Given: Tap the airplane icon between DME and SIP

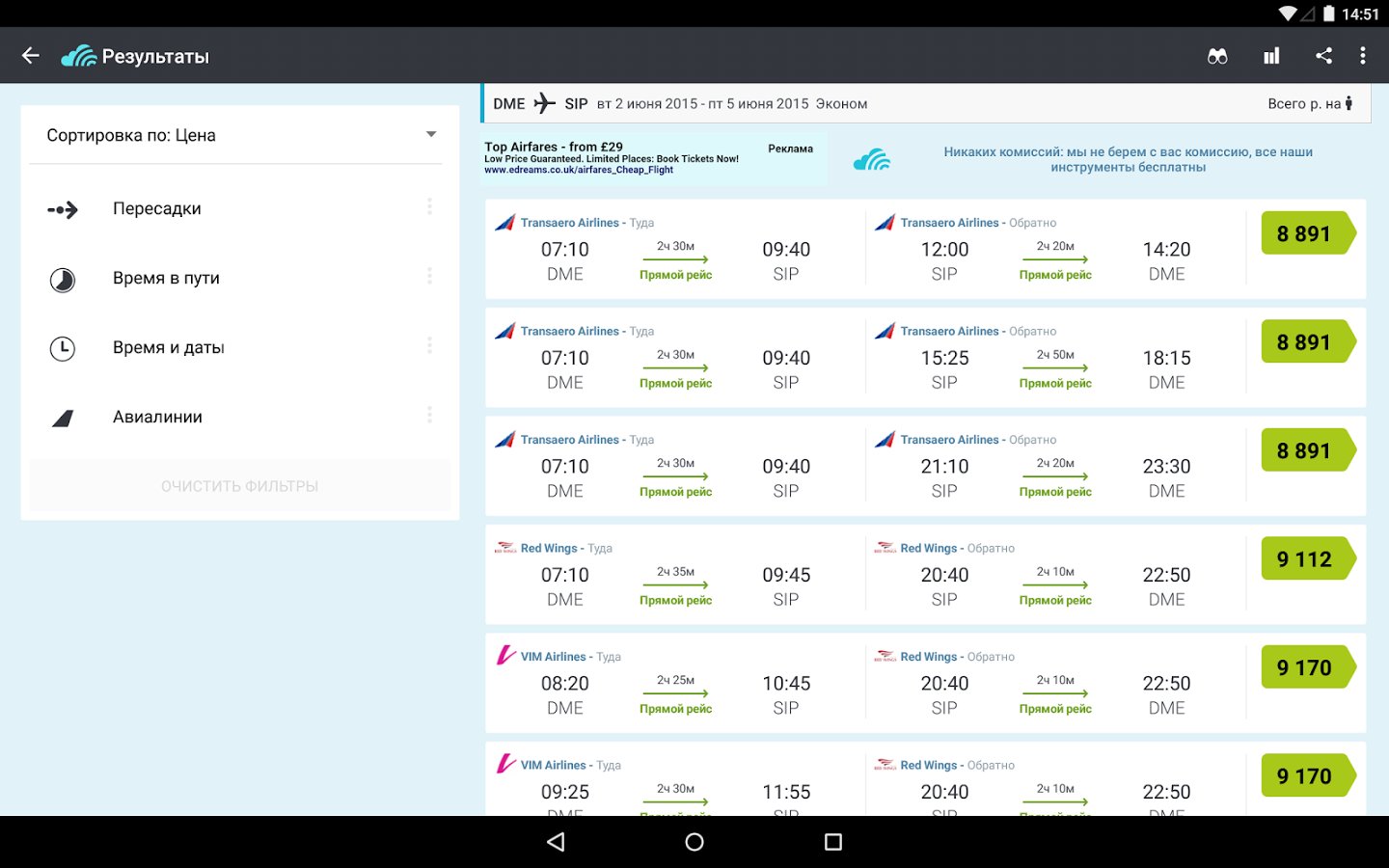Looking at the screenshot, I should pyautogui.click(x=545, y=103).
